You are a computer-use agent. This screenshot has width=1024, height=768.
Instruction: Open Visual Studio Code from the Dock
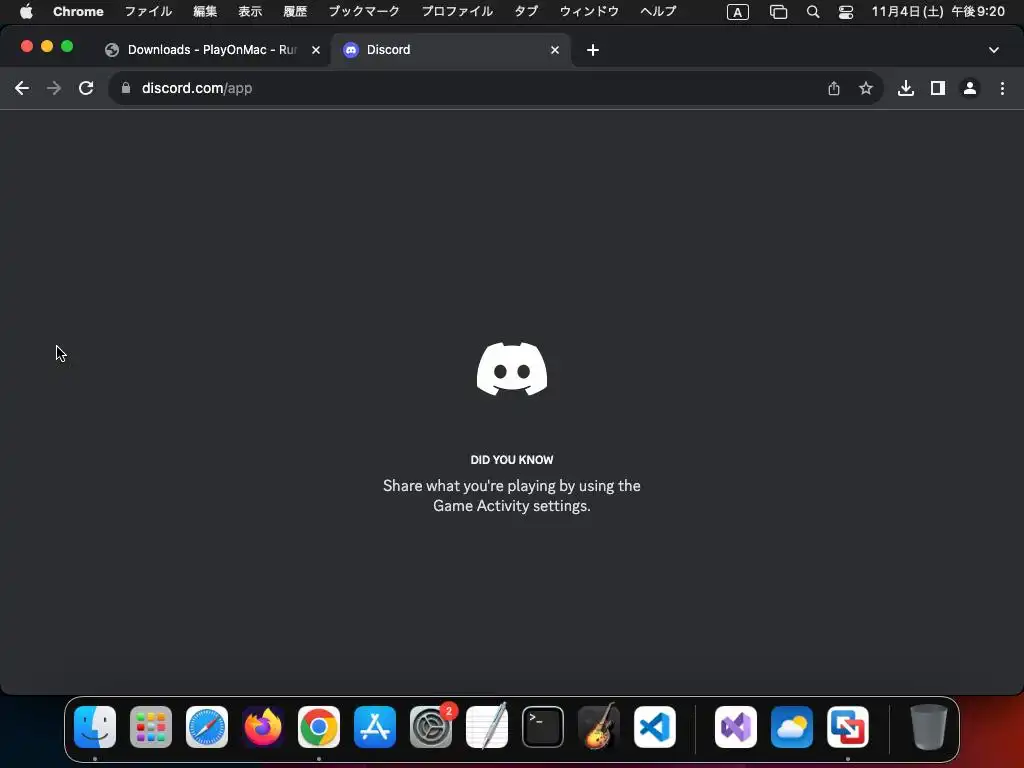click(655, 727)
